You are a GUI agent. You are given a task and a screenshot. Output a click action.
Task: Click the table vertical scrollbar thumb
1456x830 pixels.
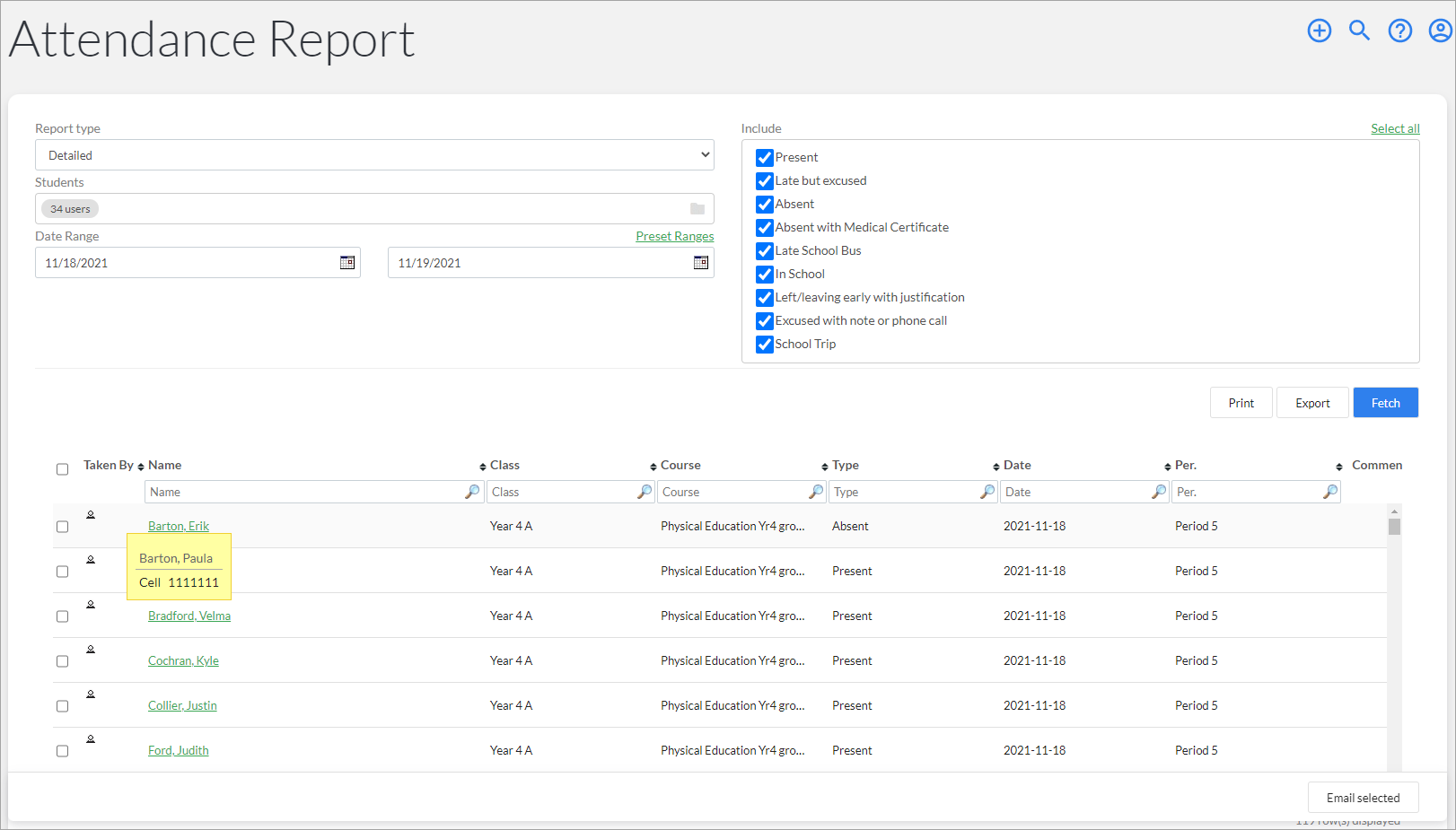1394,526
